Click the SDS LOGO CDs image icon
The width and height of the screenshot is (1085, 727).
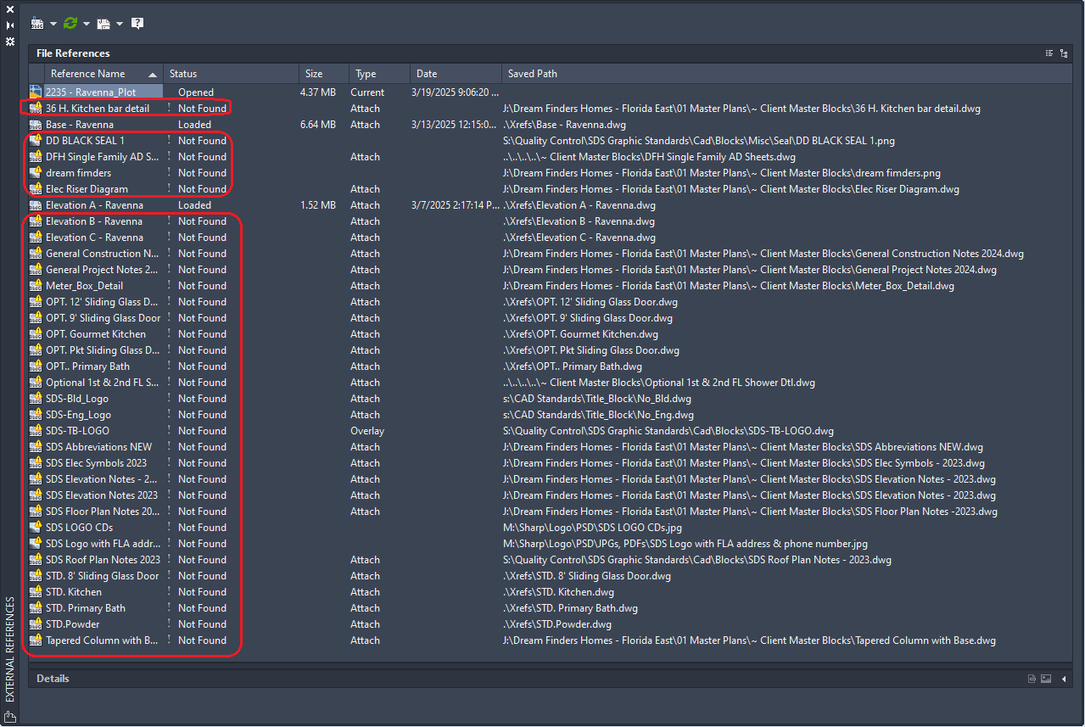pos(36,527)
